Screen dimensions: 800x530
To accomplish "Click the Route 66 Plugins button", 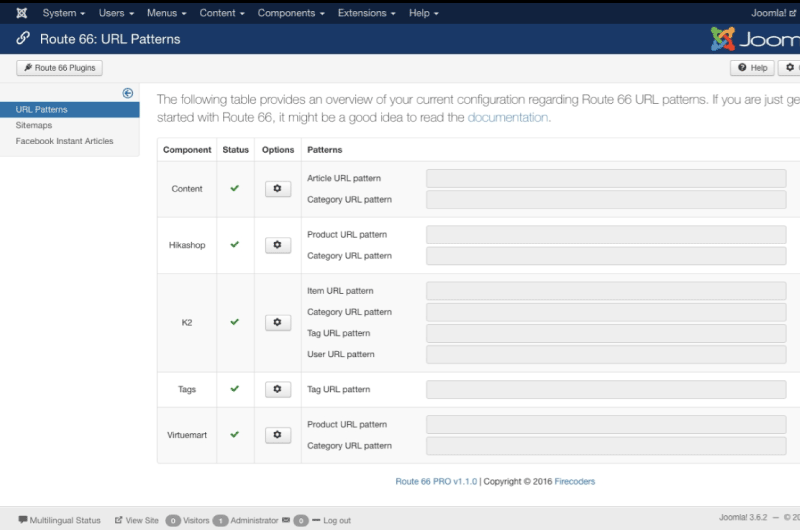I will (59, 68).
